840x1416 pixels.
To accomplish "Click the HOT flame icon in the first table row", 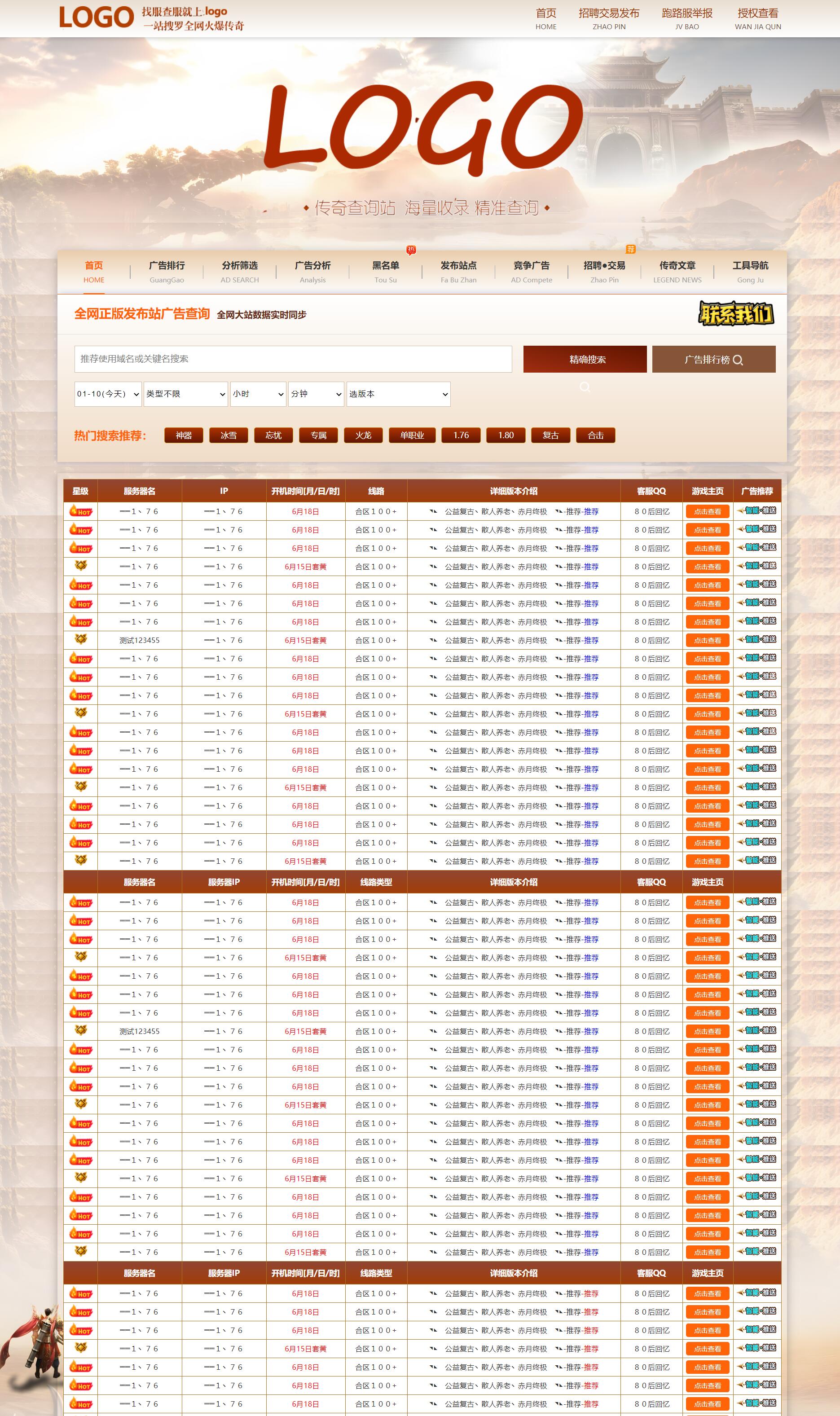I will pyautogui.click(x=80, y=512).
